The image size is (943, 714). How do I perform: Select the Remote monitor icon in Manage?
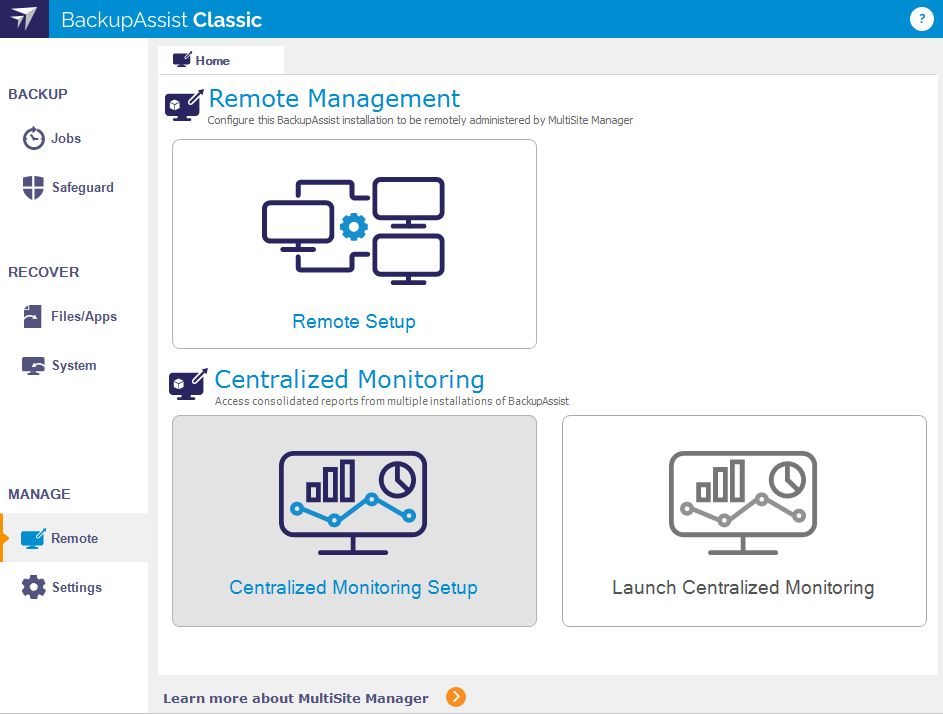pyautogui.click(x=34, y=538)
